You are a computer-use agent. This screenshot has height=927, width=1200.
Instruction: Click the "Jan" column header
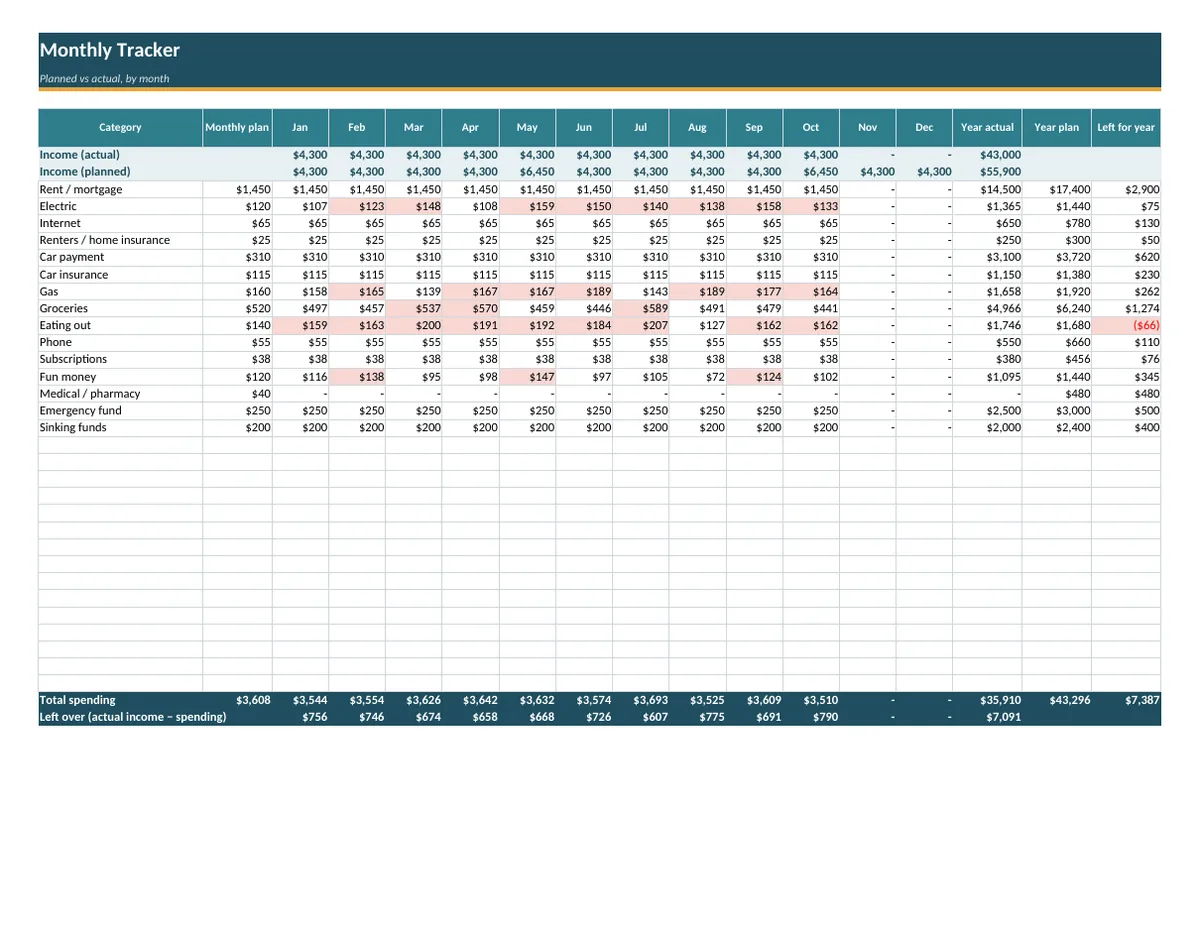coord(300,127)
